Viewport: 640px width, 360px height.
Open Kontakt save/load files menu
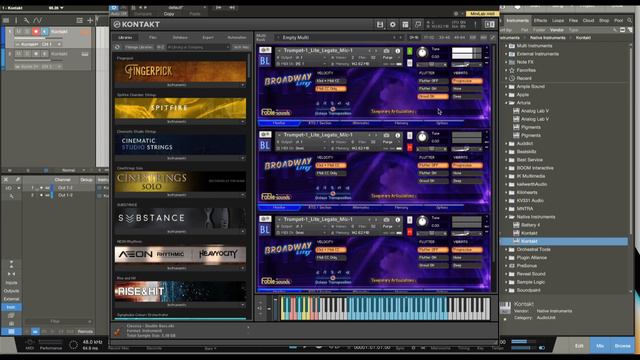pos(380,24)
